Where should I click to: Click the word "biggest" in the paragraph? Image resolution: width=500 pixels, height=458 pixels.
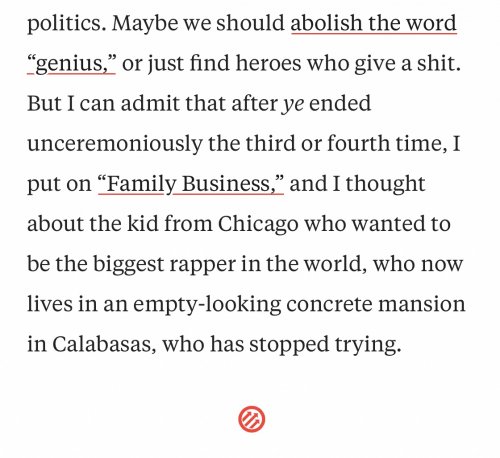[x=128, y=264]
